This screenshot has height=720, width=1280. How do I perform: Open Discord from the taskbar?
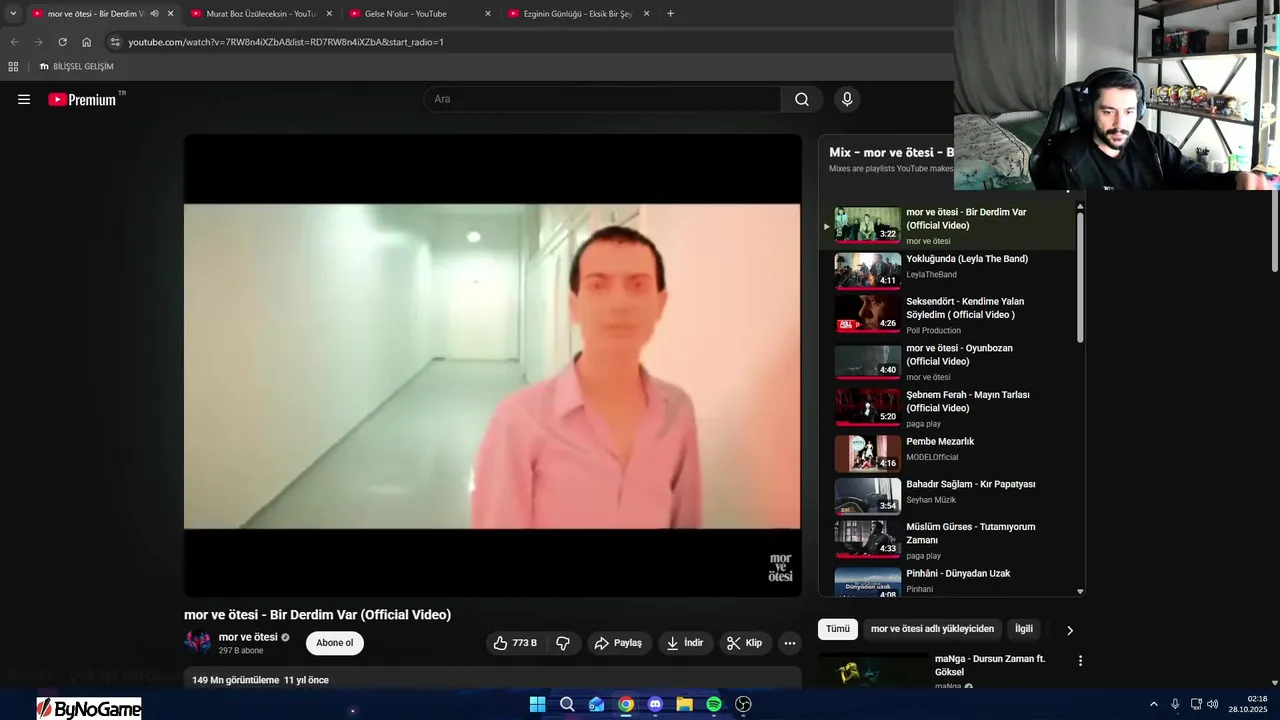[655, 704]
